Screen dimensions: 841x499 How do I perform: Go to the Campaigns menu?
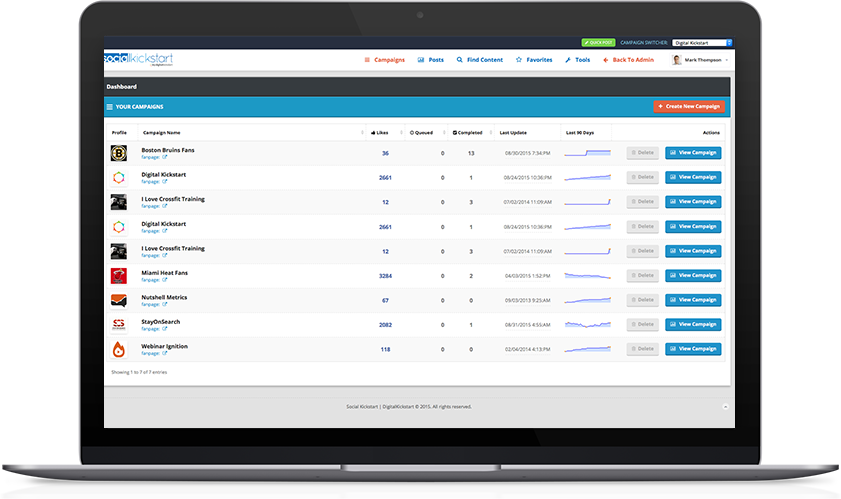click(x=385, y=60)
